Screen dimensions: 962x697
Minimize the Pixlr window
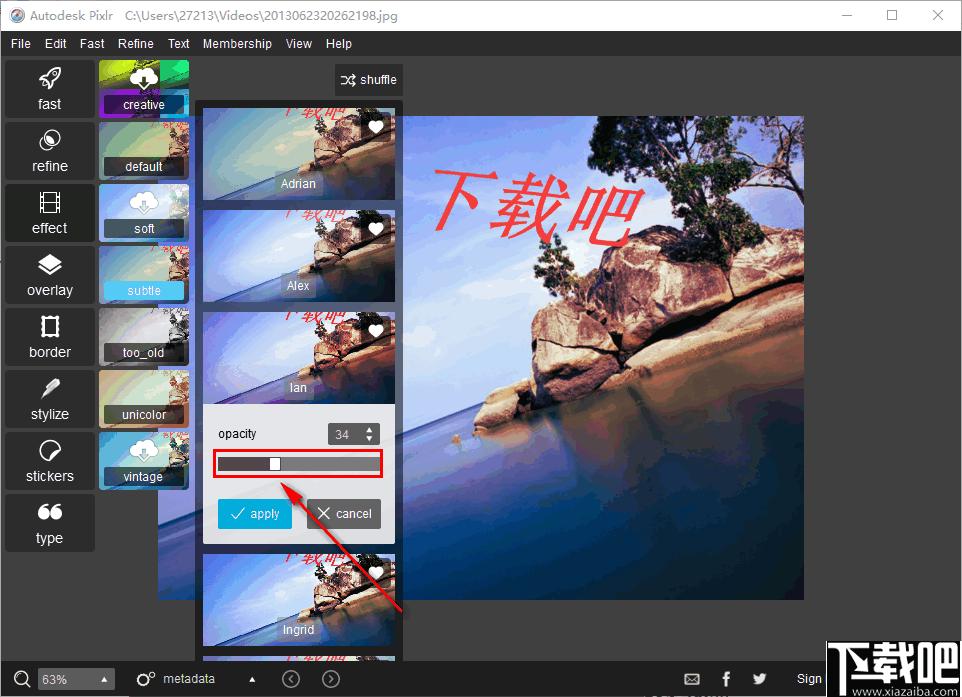point(847,15)
